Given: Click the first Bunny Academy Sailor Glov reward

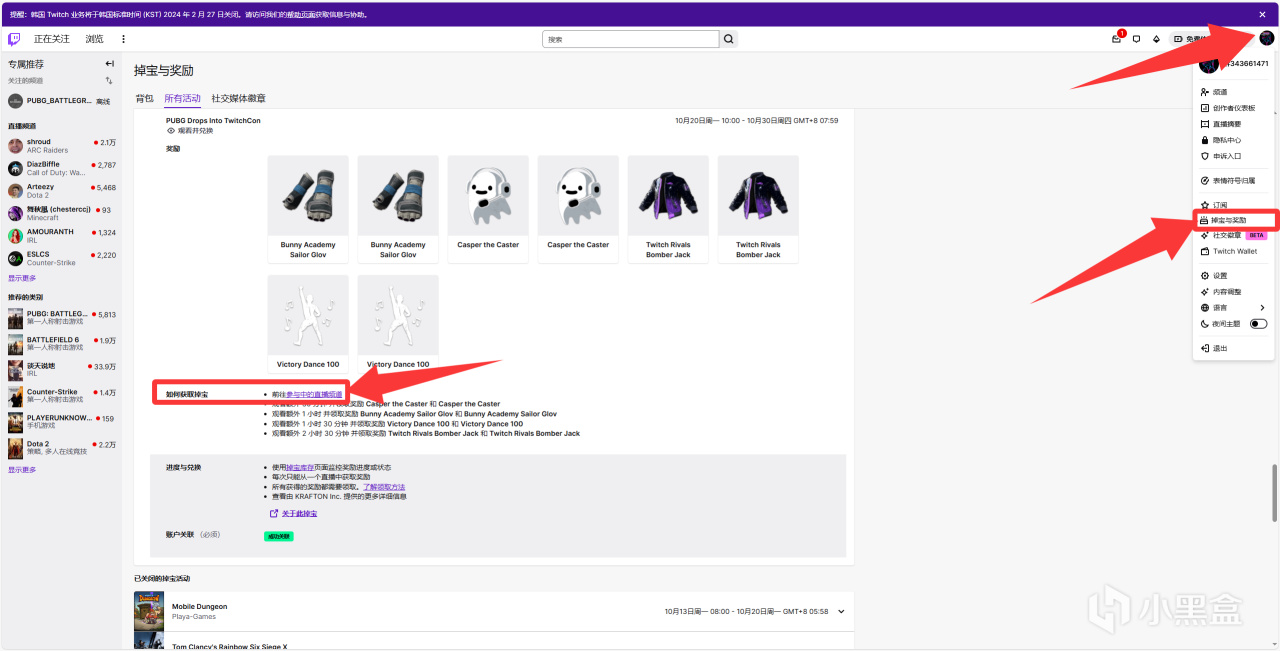Looking at the screenshot, I should (x=308, y=209).
